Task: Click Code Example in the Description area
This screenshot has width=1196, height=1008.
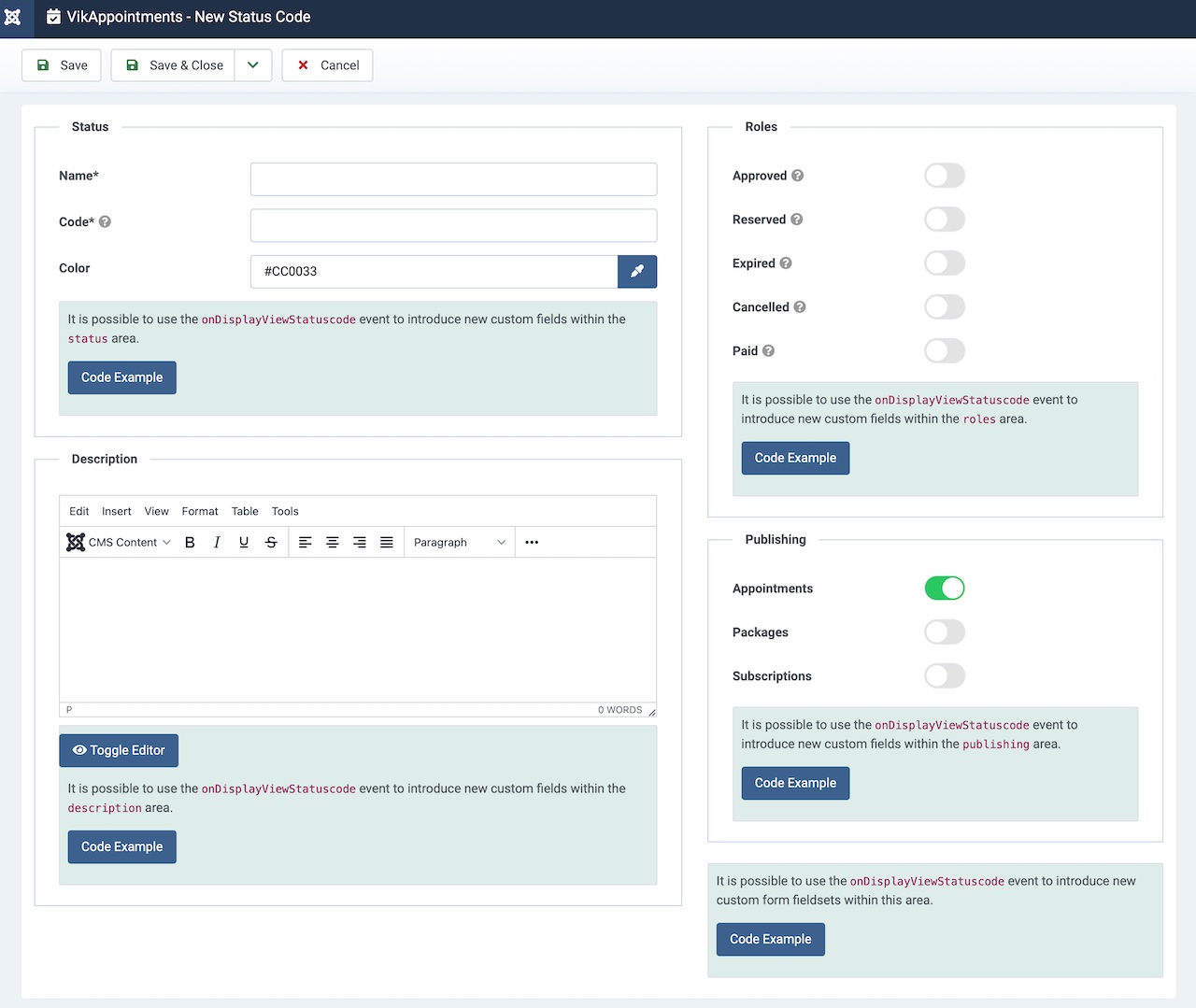Action: tap(122, 846)
